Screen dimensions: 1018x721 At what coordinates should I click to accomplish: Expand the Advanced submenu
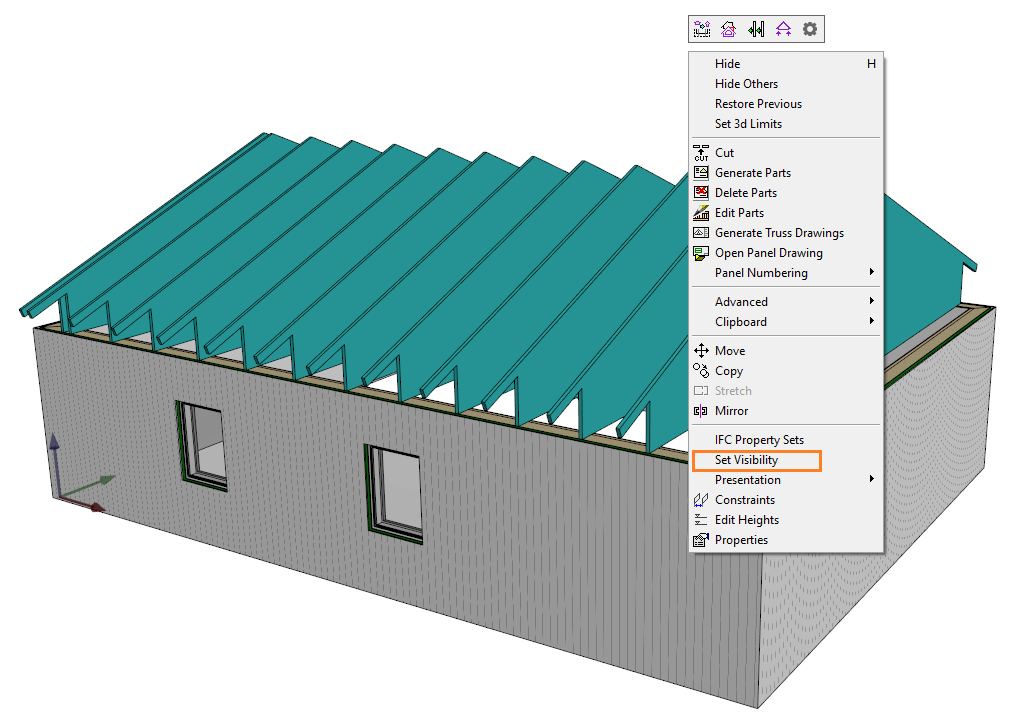(x=741, y=302)
